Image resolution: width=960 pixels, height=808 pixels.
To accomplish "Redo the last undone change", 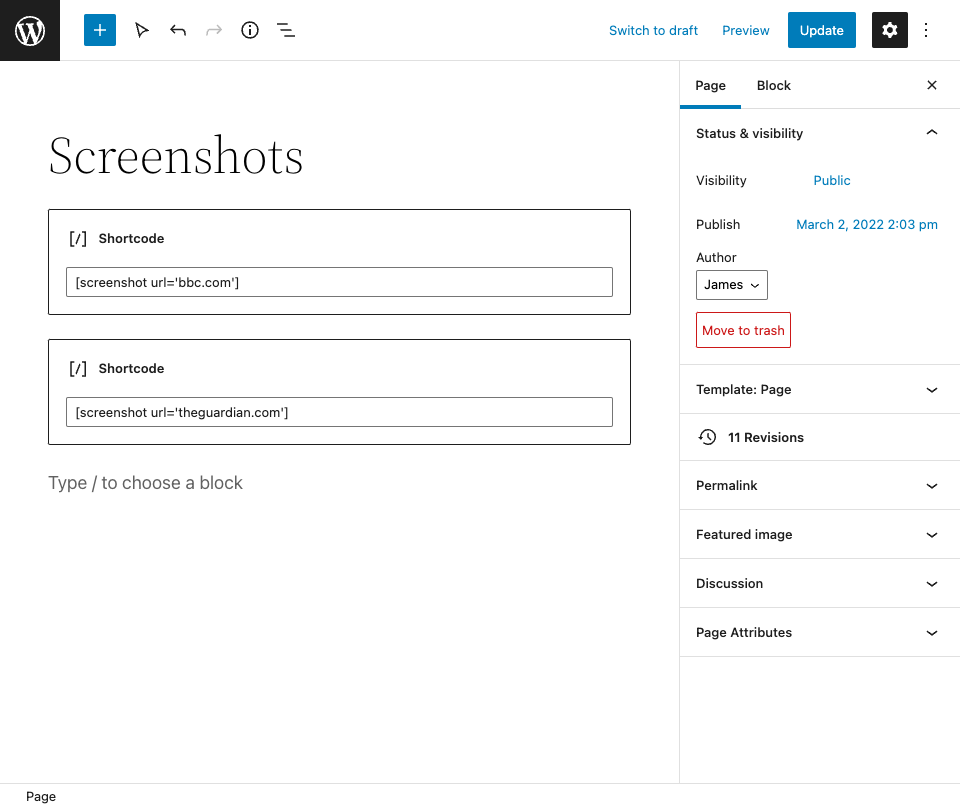I will (x=213, y=30).
